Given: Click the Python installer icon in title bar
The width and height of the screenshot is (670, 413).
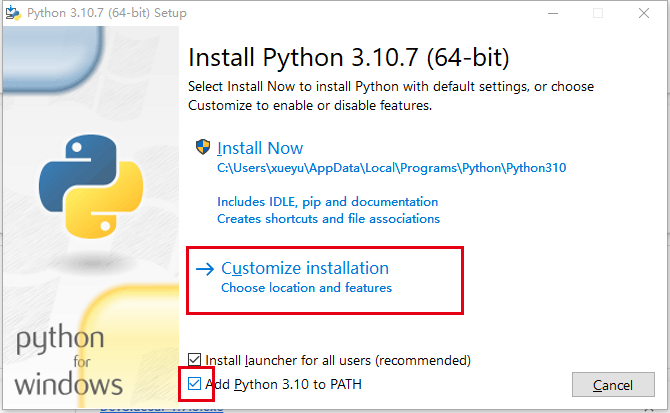Looking at the screenshot, I should pos(13,13).
